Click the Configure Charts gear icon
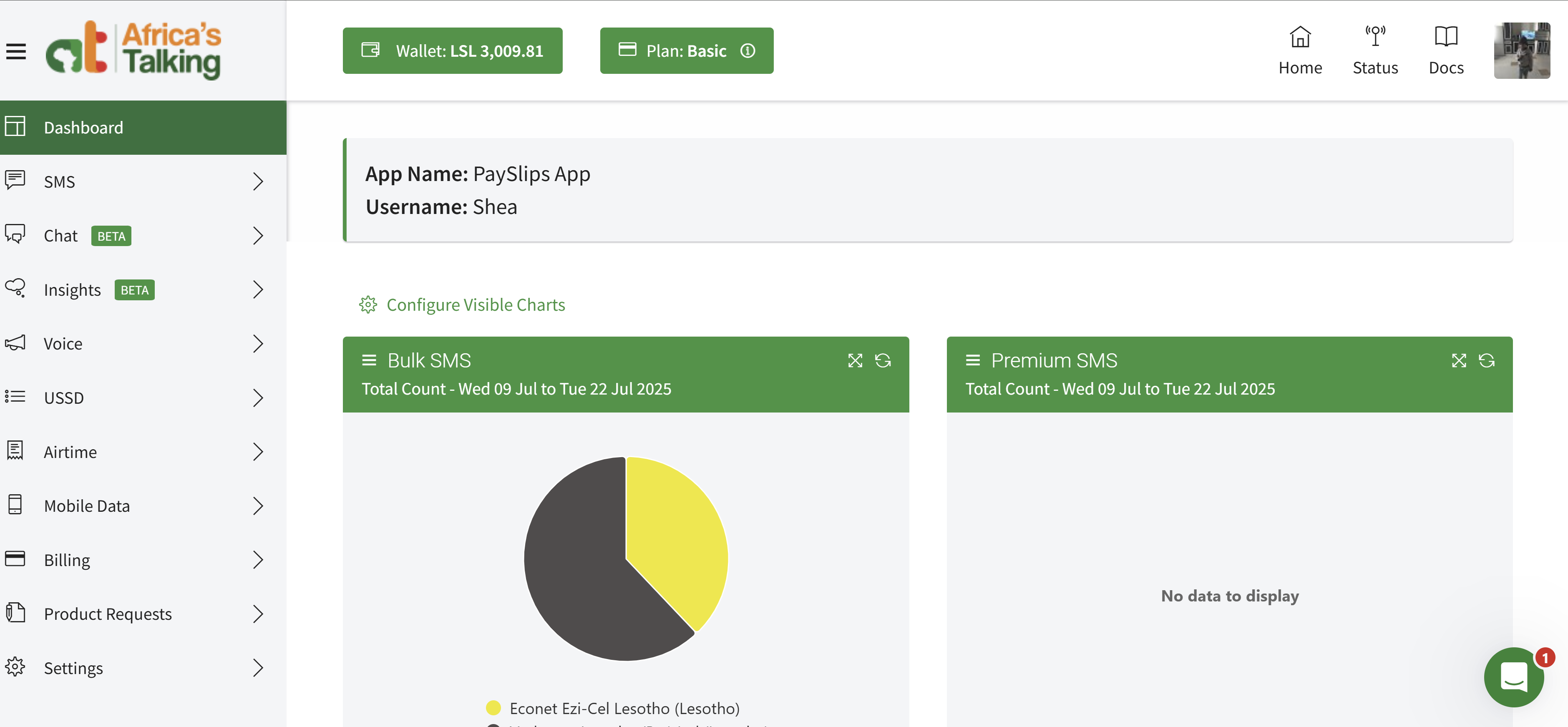This screenshot has height=727, width=1568. [x=368, y=304]
